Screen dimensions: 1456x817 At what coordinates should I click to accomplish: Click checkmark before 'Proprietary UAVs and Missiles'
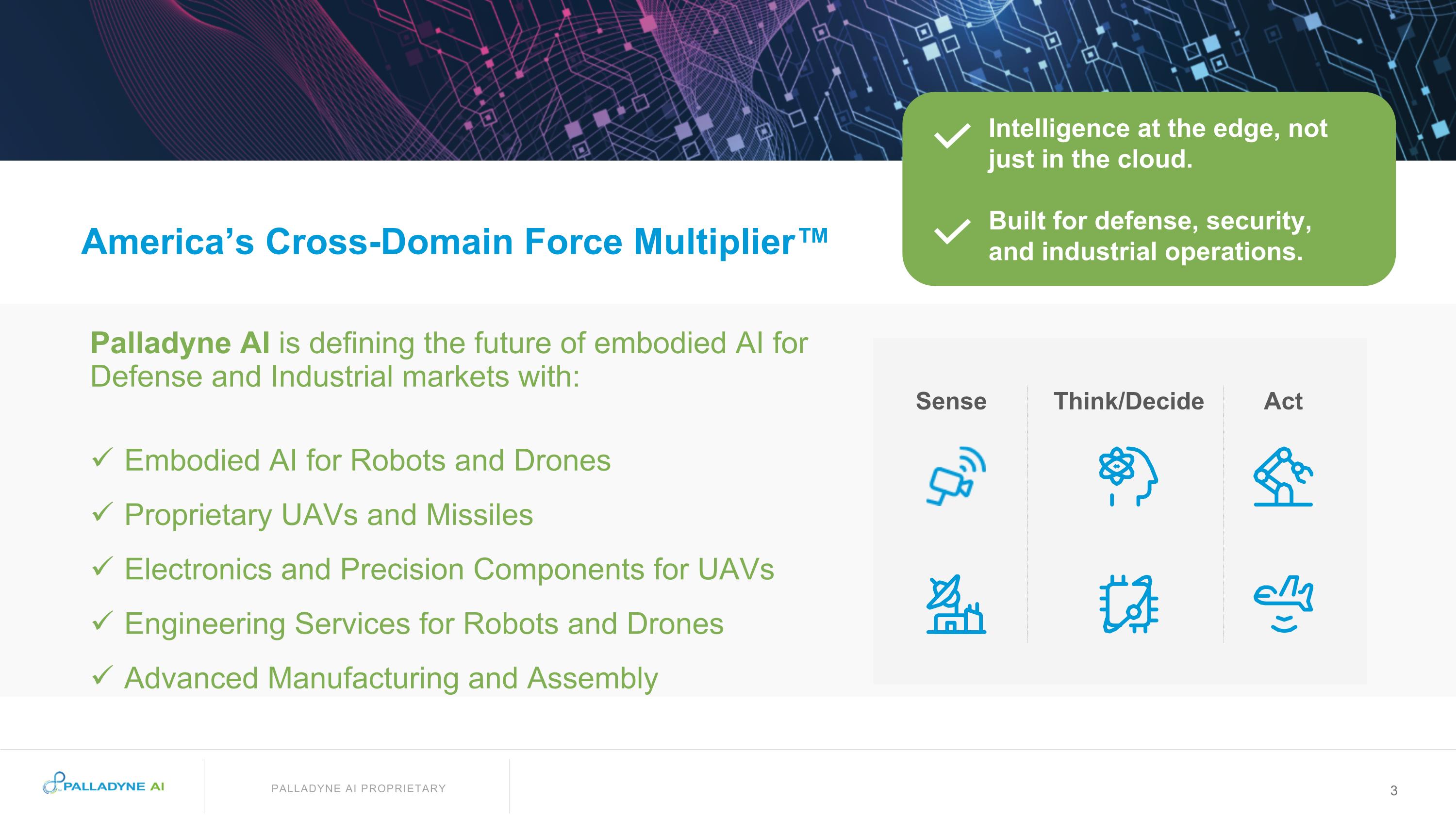point(102,512)
